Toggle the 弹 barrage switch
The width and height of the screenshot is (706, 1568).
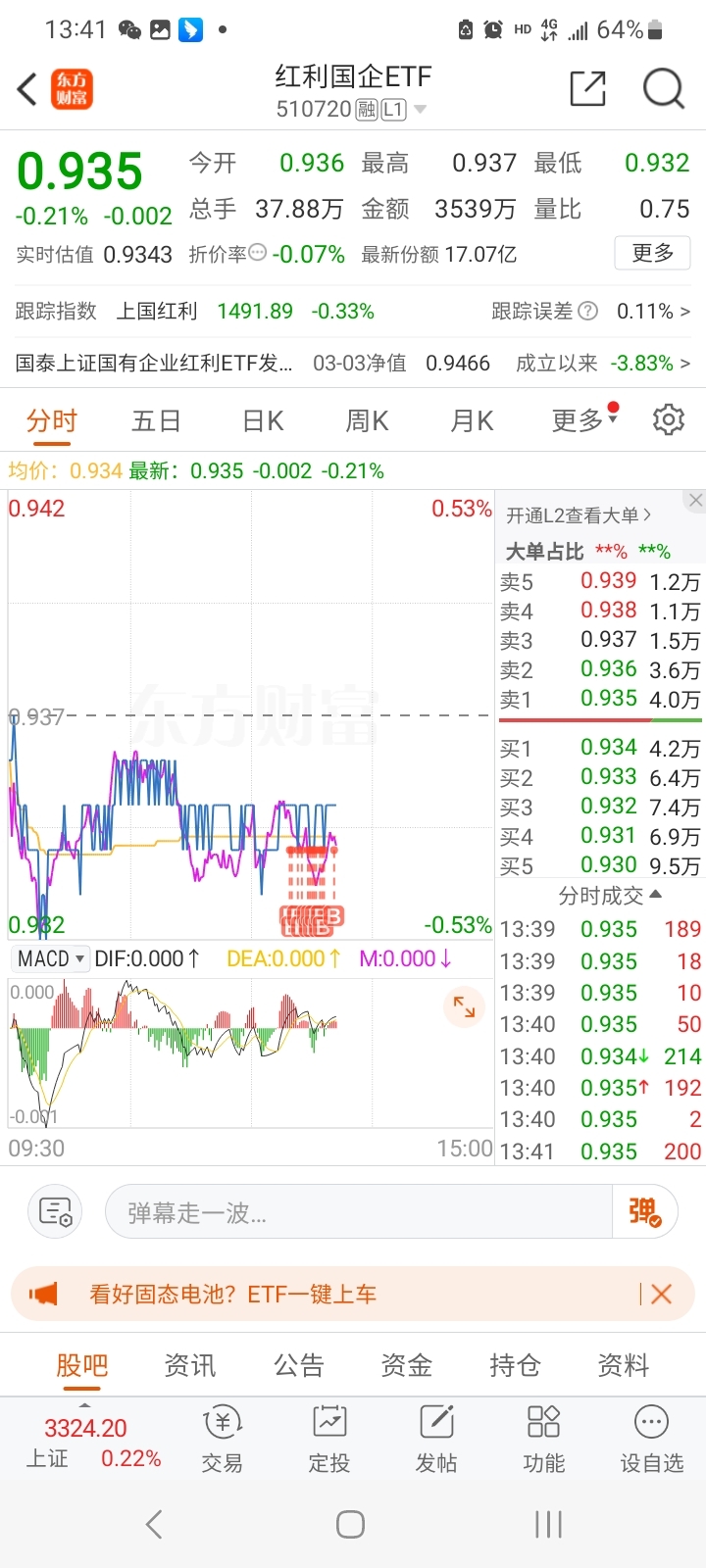644,1212
